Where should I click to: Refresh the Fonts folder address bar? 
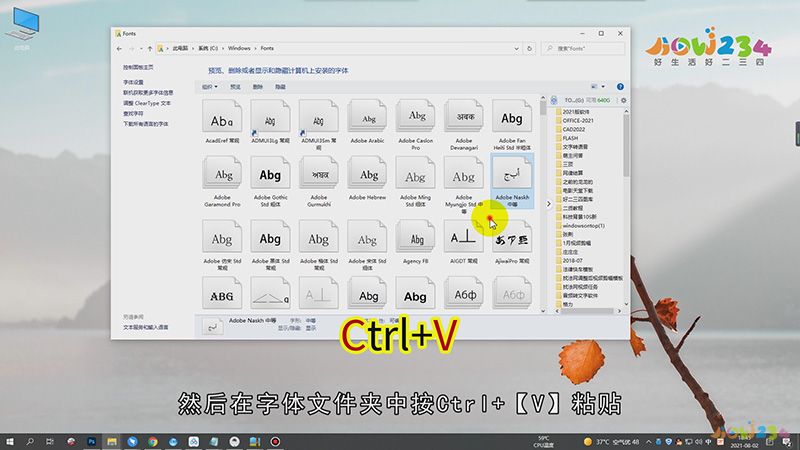[x=529, y=48]
